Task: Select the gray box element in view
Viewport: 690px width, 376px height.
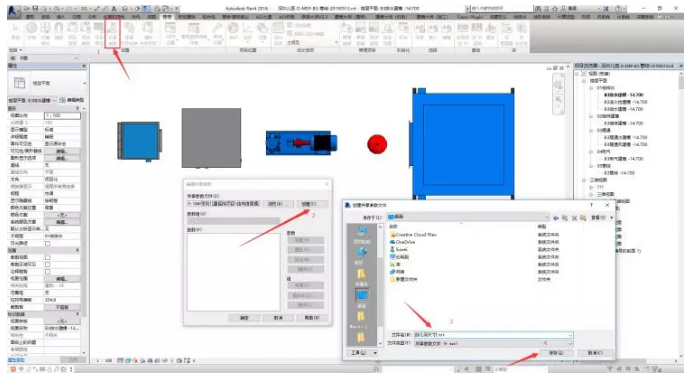Action: click(x=211, y=138)
